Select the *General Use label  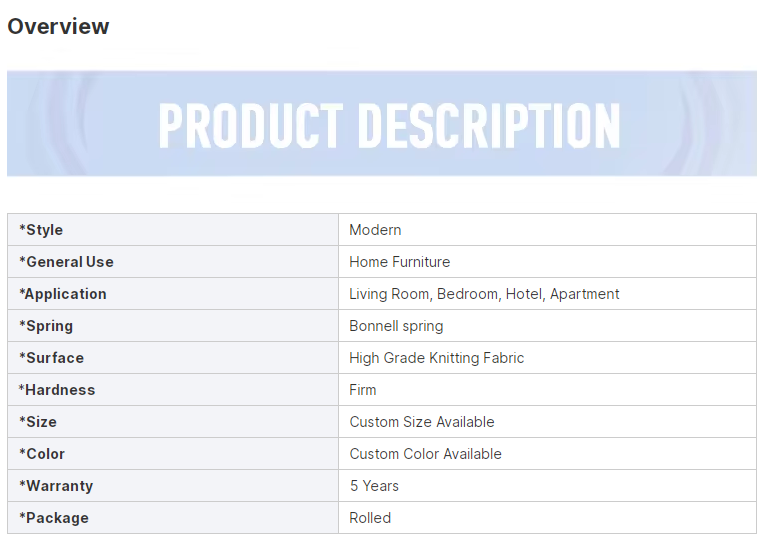(66, 262)
